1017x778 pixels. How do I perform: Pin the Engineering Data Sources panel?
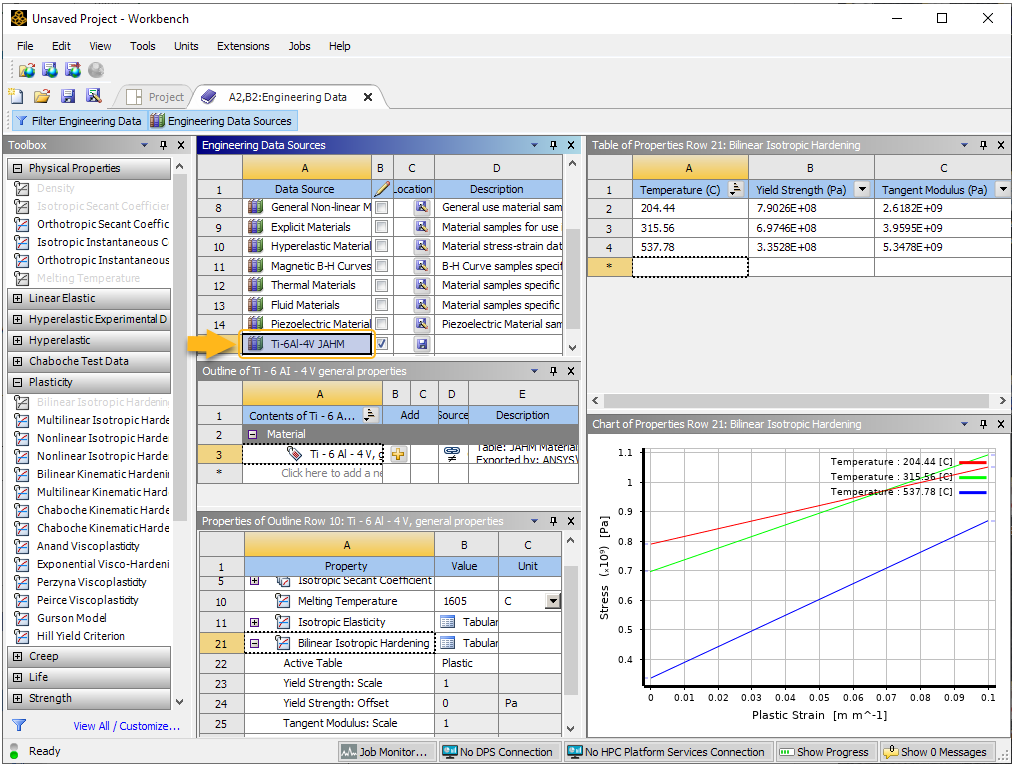553,145
